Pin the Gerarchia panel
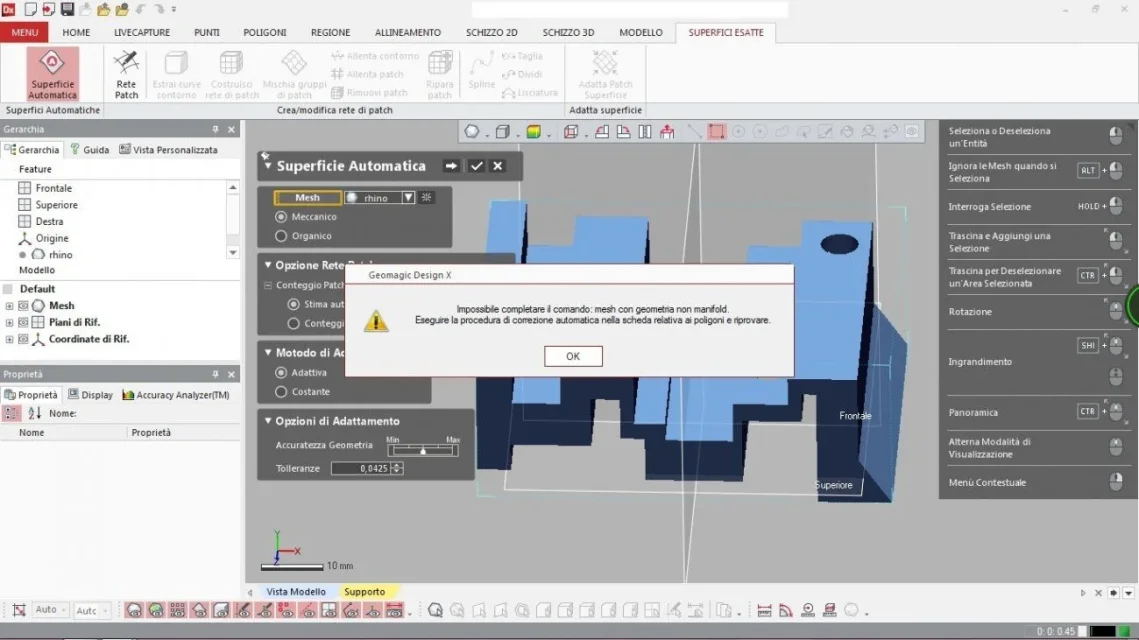 (x=215, y=129)
